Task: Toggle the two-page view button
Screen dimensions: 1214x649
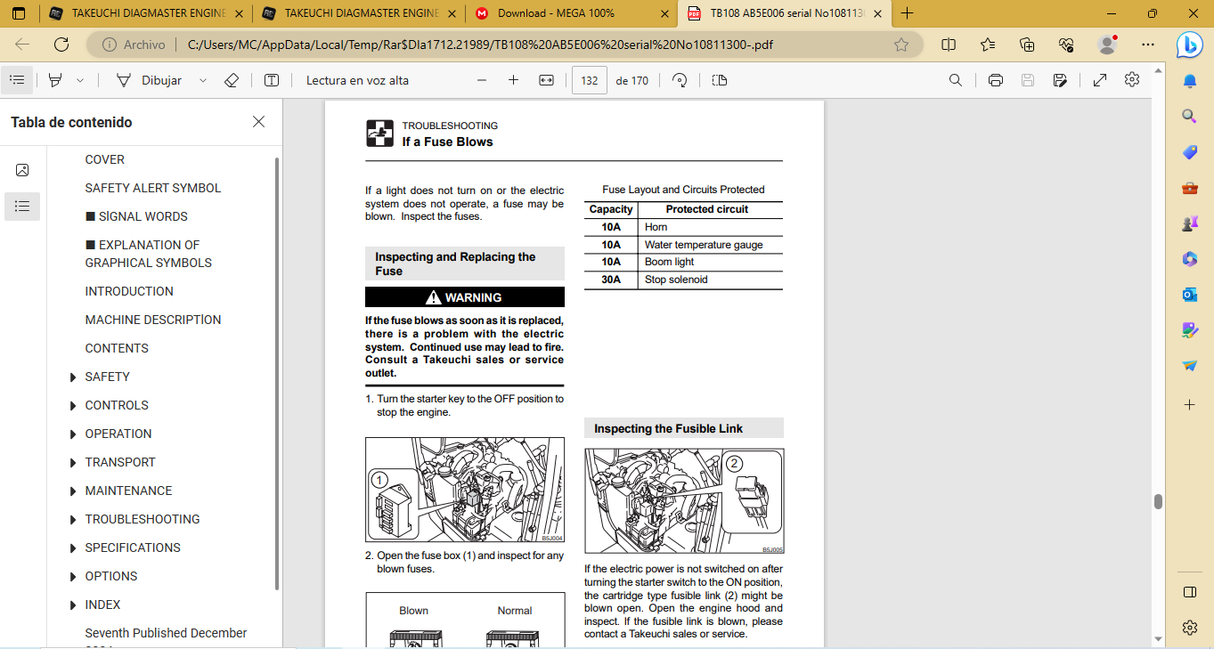Action: pos(719,80)
